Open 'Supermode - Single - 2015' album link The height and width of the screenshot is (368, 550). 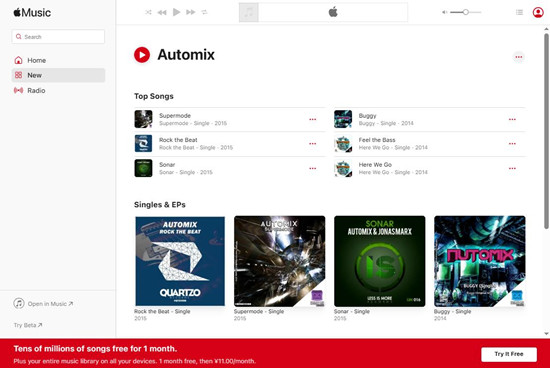click(193, 123)
